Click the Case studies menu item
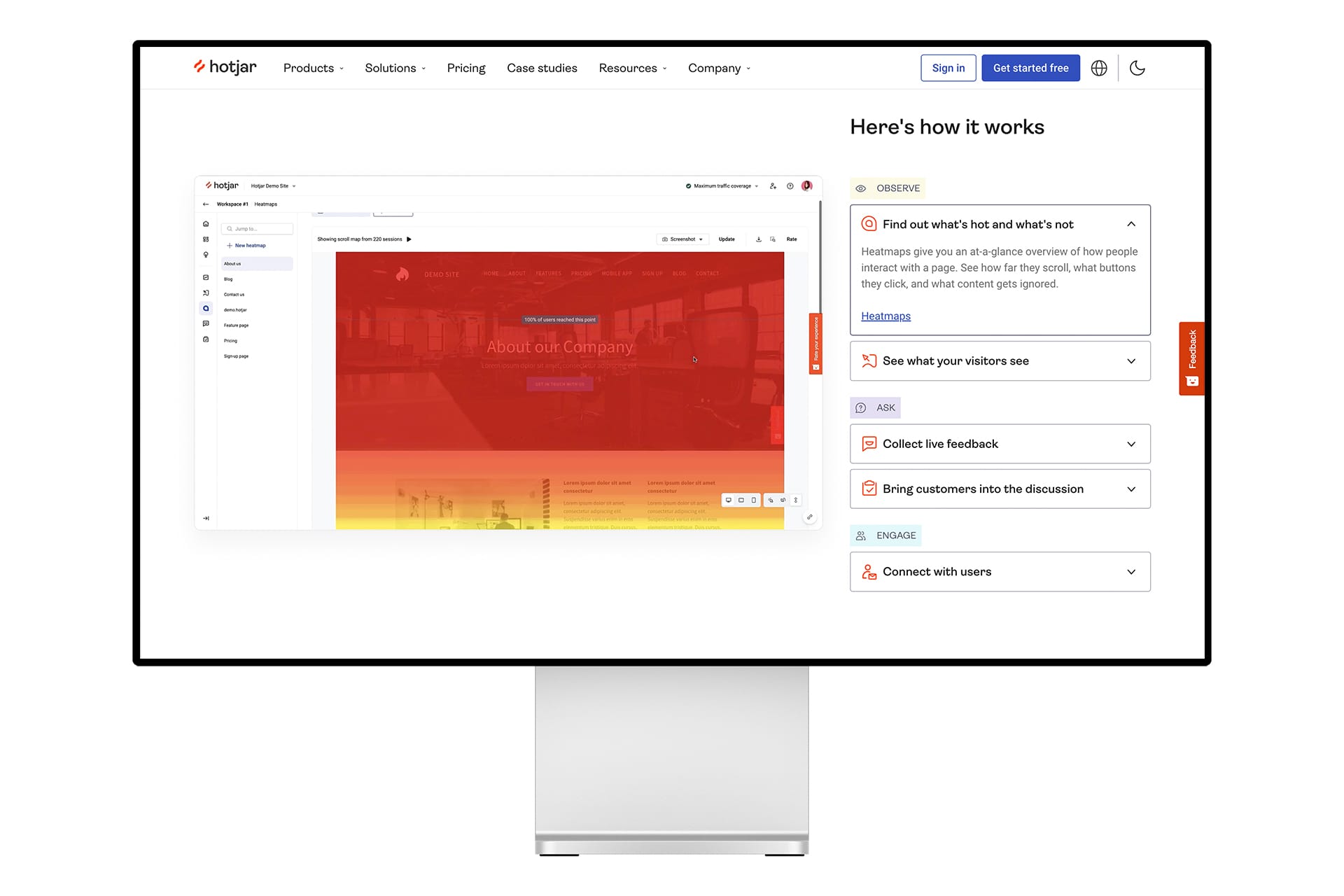The image size is (1344, 896). [542, 67]
